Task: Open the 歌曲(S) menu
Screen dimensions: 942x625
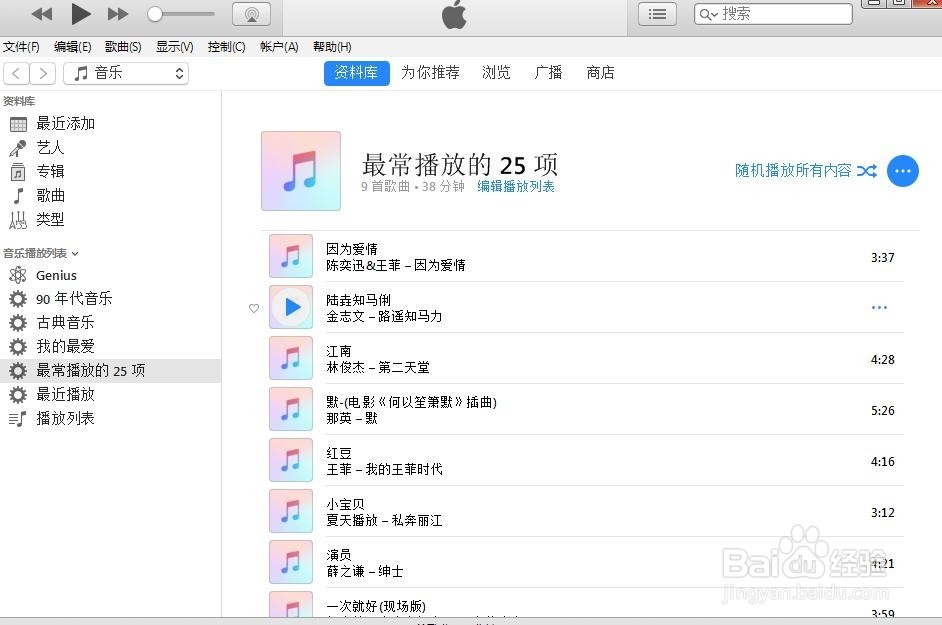Action: click(x=123, y=47)
